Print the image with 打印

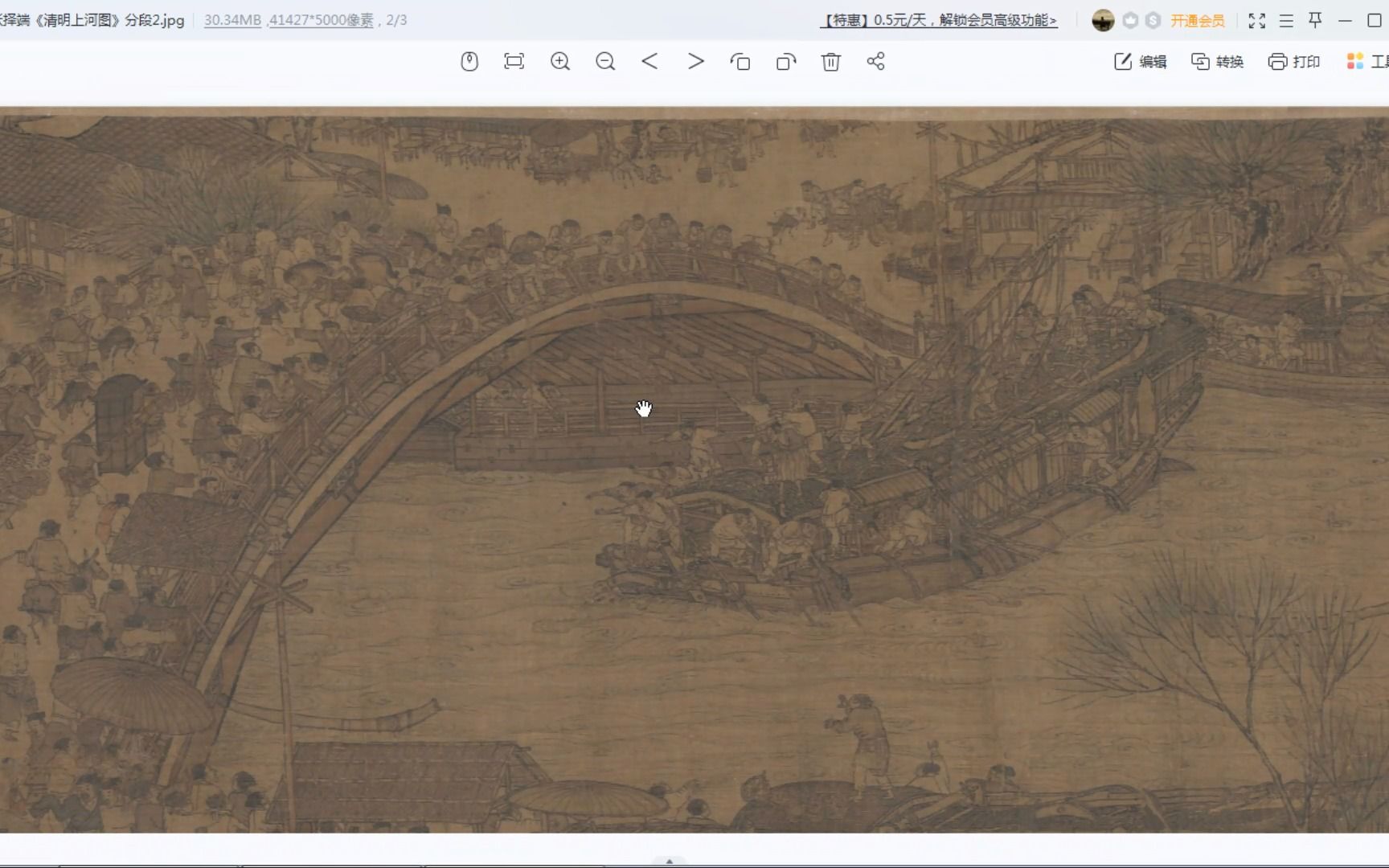click(1294, 62)
